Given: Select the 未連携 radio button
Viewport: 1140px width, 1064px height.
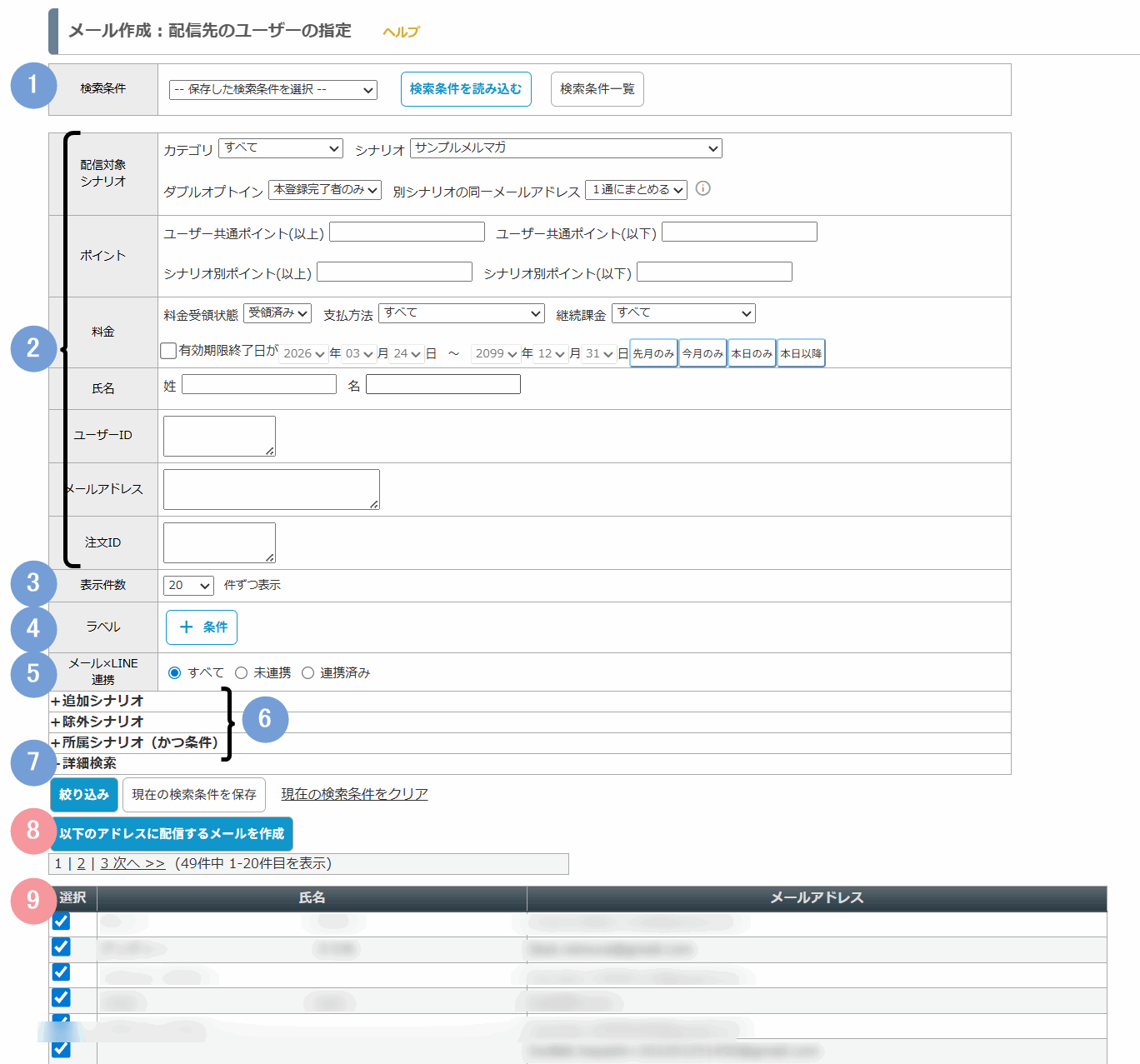Looking at the screenshot, I should (242, 673).
